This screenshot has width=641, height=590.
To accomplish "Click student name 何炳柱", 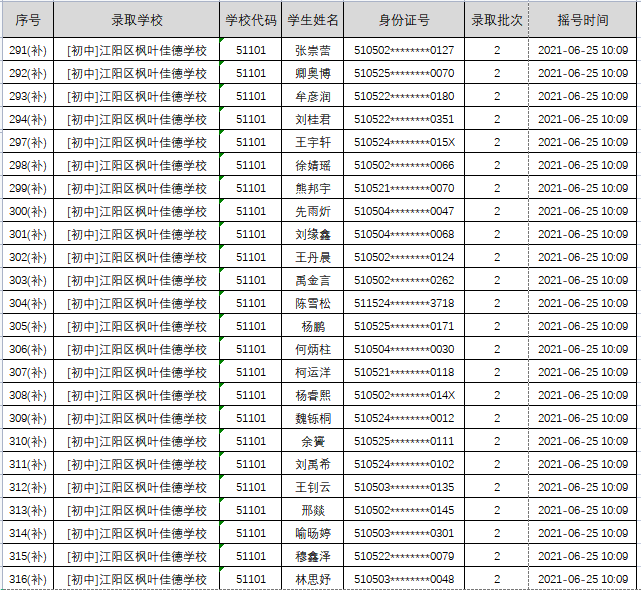I will click(313, 349).
